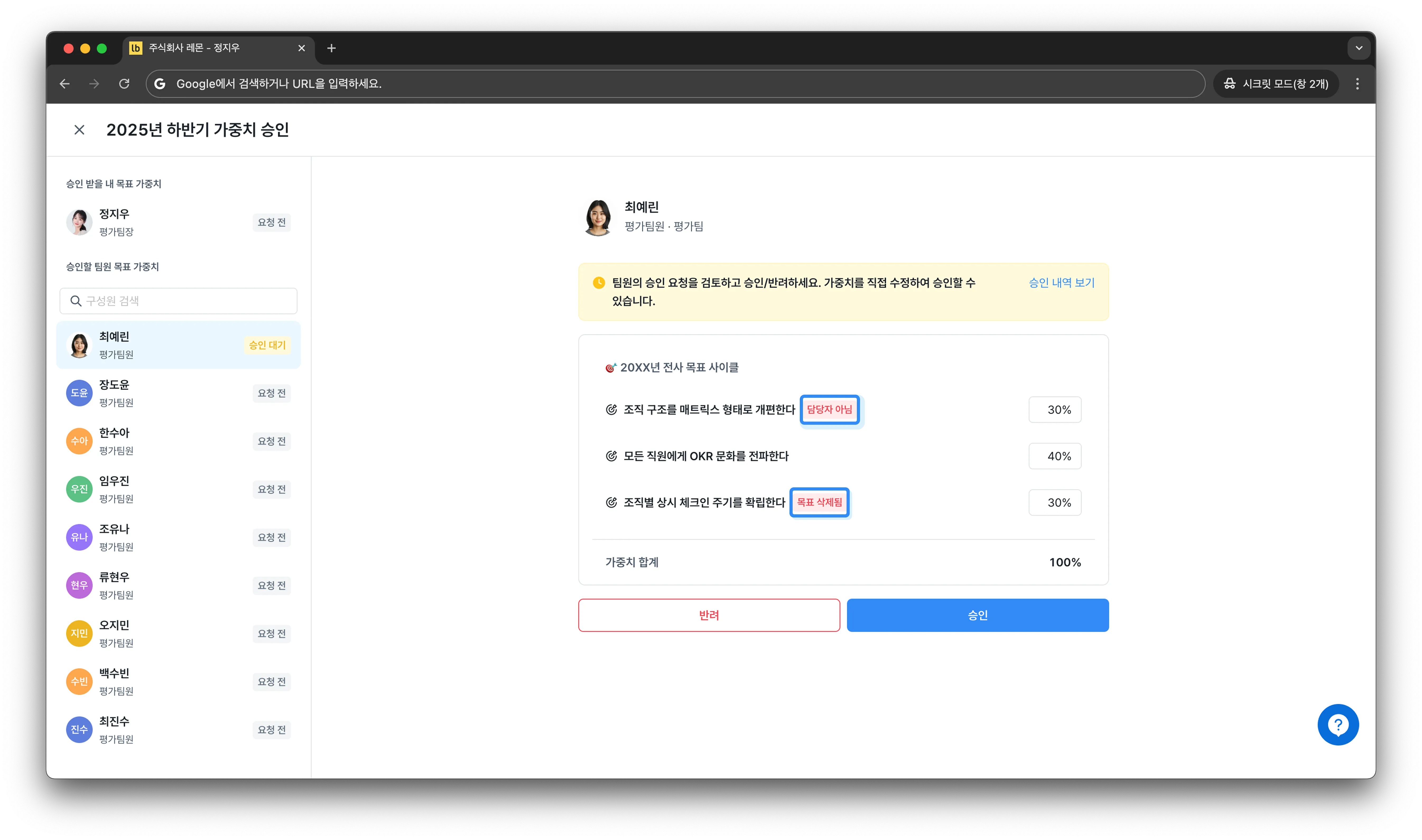Open Chrome three-dot menu
This screenshot has height=840, width=1422.
[x=1357, y=84]
